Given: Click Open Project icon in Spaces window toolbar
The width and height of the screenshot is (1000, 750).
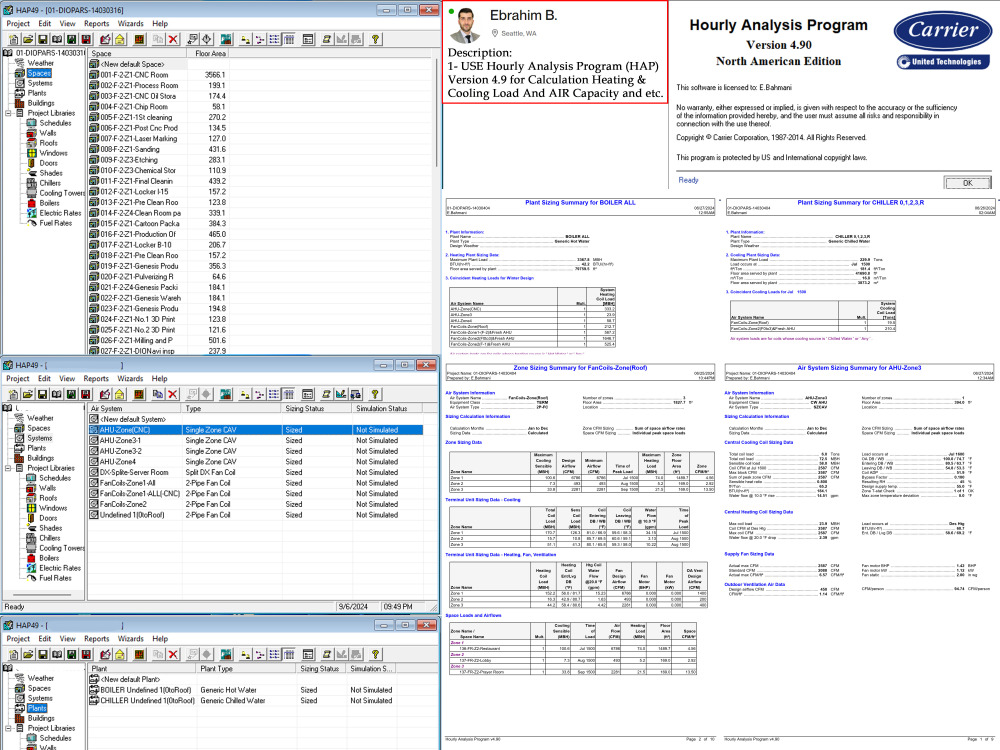Looking at the screenshot, I should coord(28,40).
